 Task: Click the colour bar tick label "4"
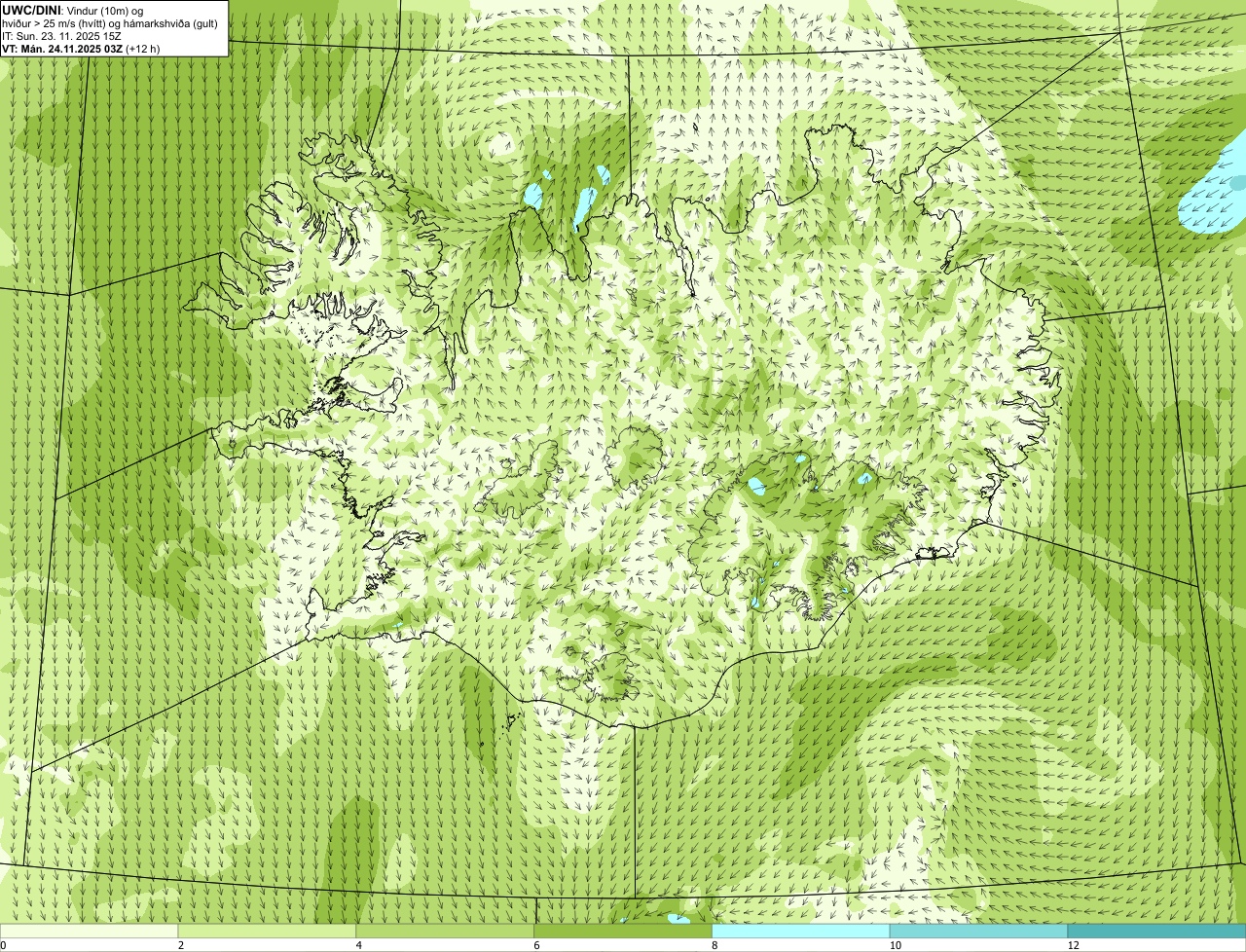point(359,945)
